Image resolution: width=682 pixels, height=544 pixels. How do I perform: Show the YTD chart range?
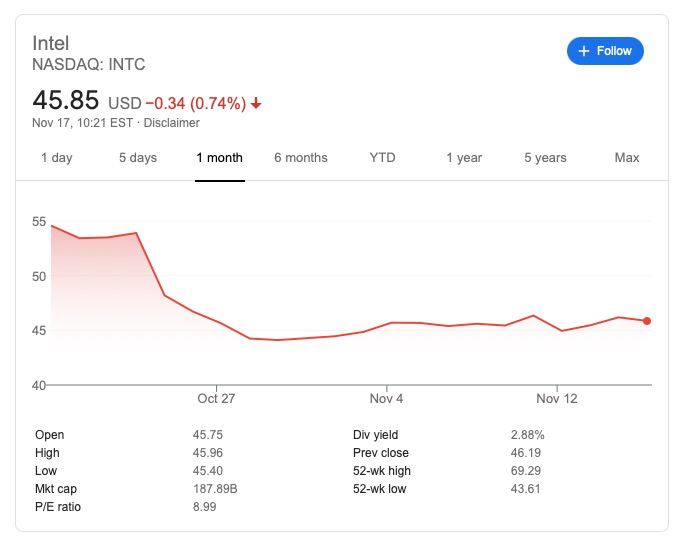[x=382, y=157]
